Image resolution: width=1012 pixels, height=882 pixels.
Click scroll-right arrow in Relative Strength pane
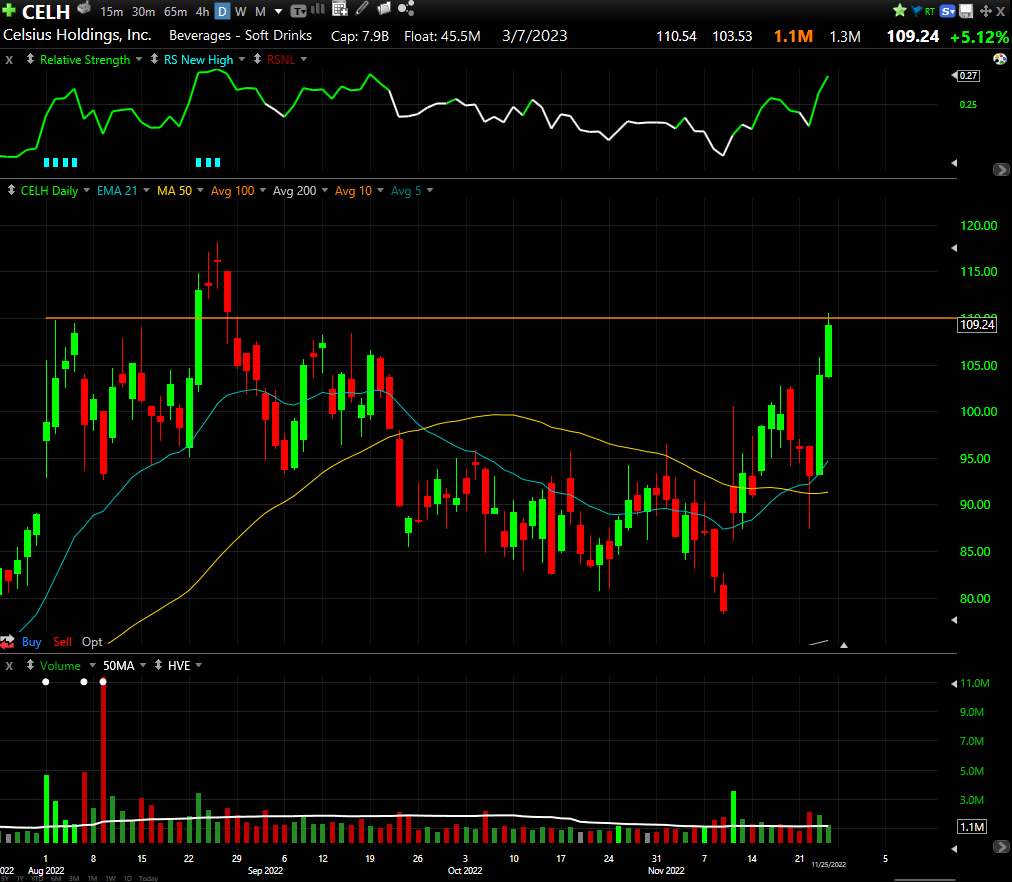[1000, 170]
